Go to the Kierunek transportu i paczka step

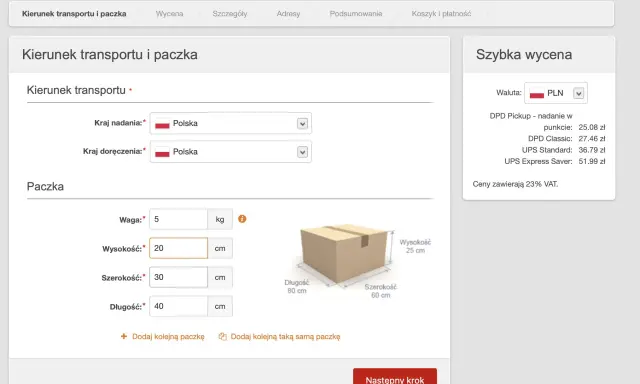coord(74,14)
